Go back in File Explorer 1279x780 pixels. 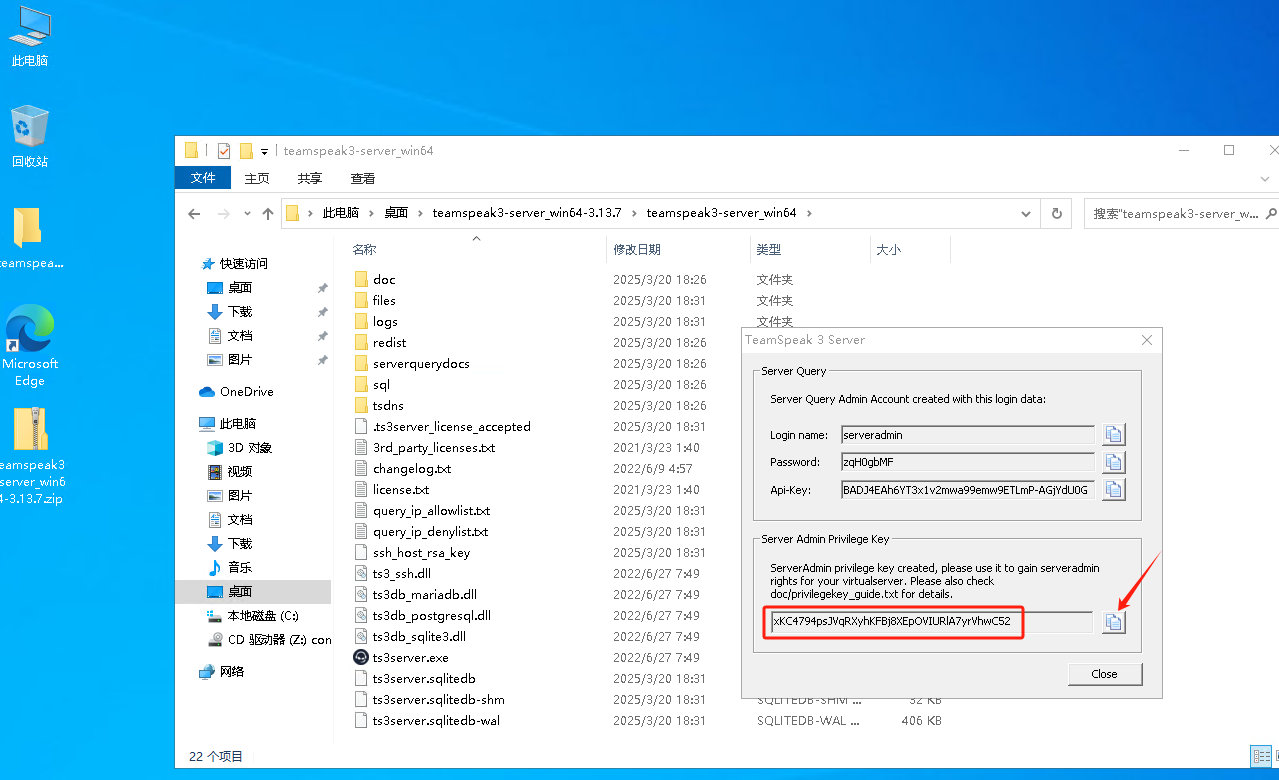tap(194, 213)
